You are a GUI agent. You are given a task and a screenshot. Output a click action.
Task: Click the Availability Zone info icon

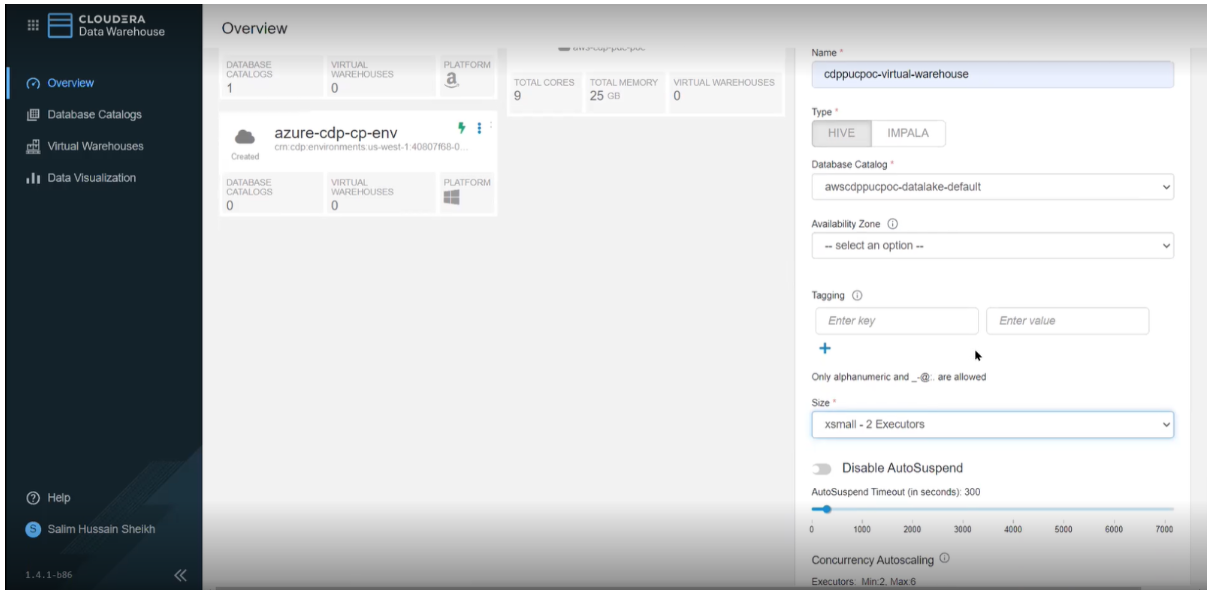tap(892, 224)
